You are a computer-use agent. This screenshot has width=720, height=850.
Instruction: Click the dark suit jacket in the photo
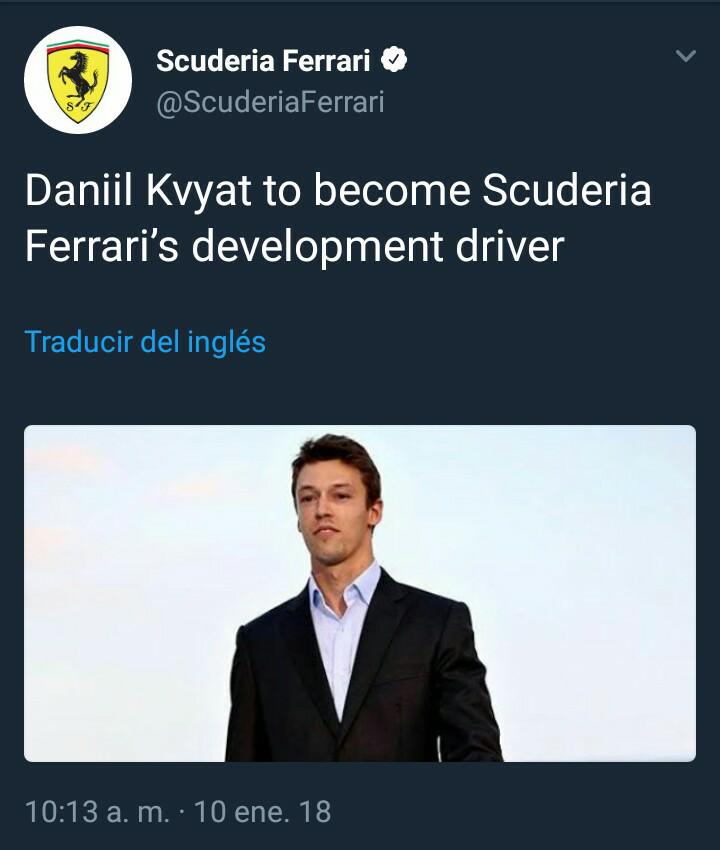[x=363, y=672]
